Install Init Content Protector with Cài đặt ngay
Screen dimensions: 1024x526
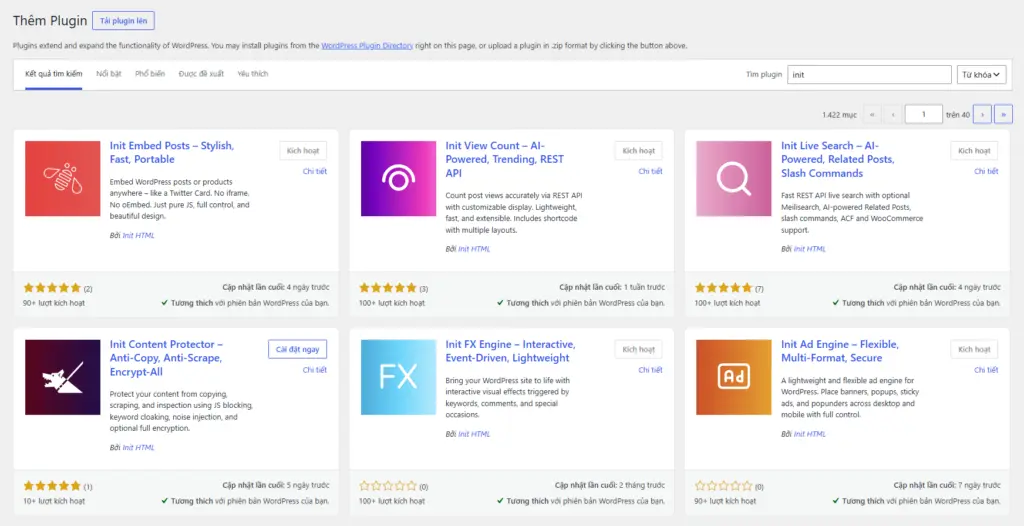click(298, 350)
